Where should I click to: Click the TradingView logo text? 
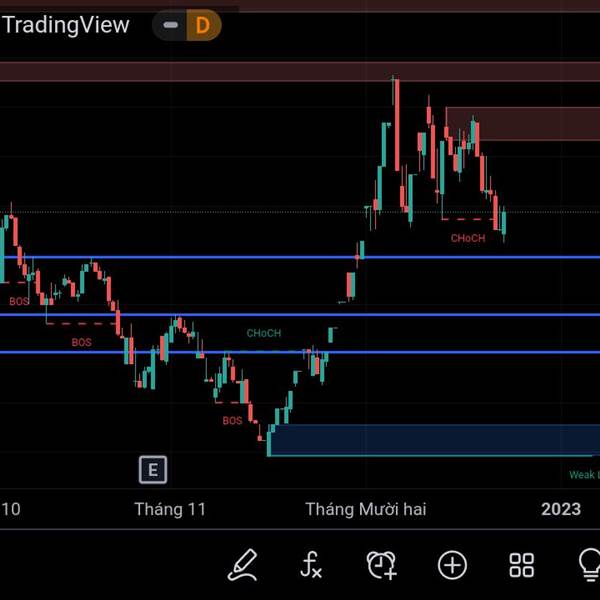pyautogui.click(x=66, y=25)
